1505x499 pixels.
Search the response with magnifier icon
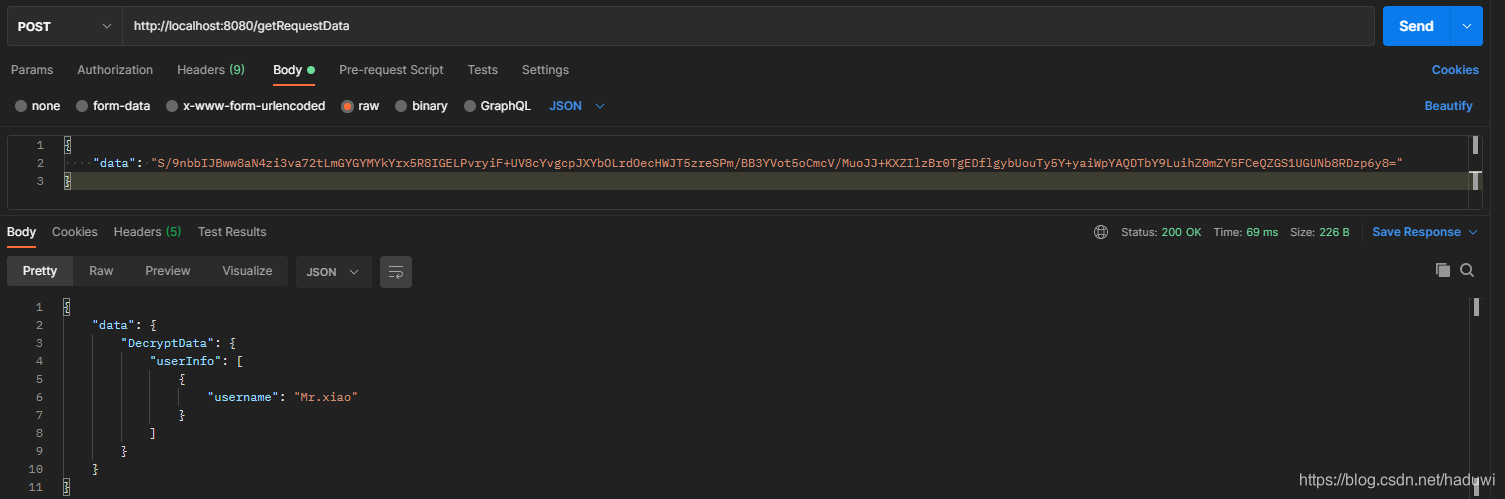[x=1467, y=270]
